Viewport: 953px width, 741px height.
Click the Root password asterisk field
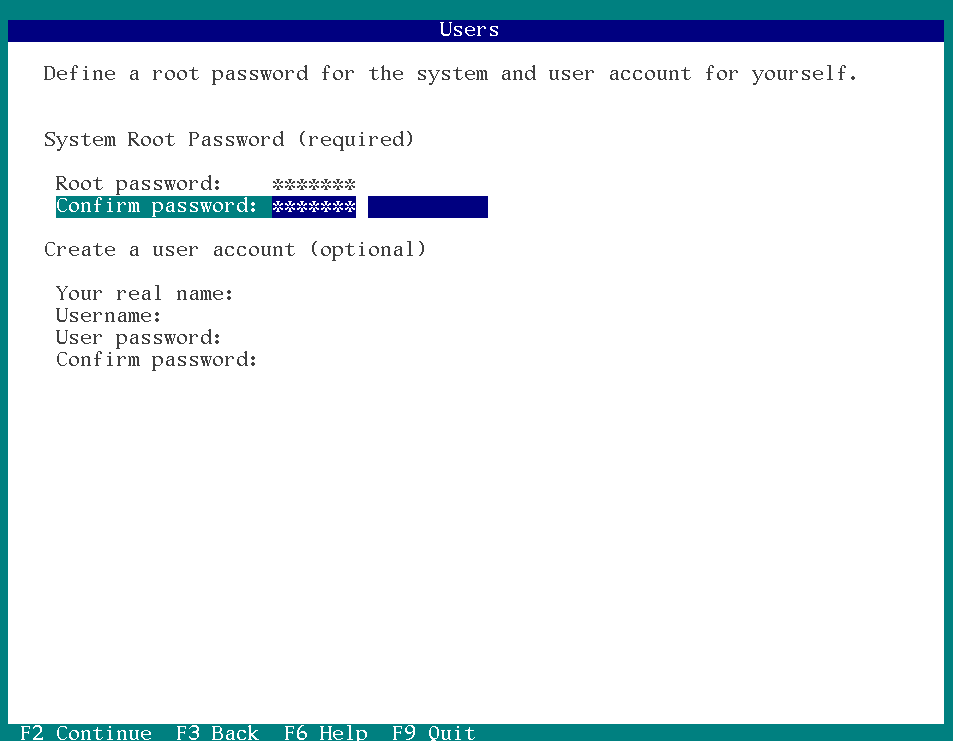(x=314, y=184)
